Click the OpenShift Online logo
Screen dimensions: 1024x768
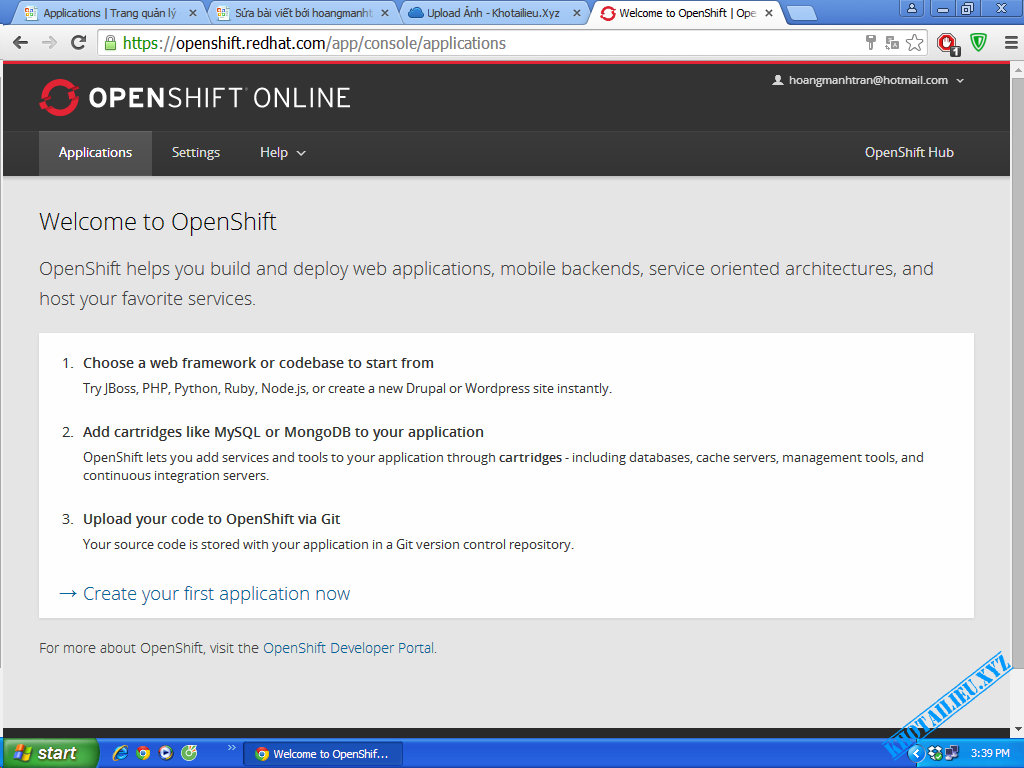pyautogui.click(x=195, y=97)
